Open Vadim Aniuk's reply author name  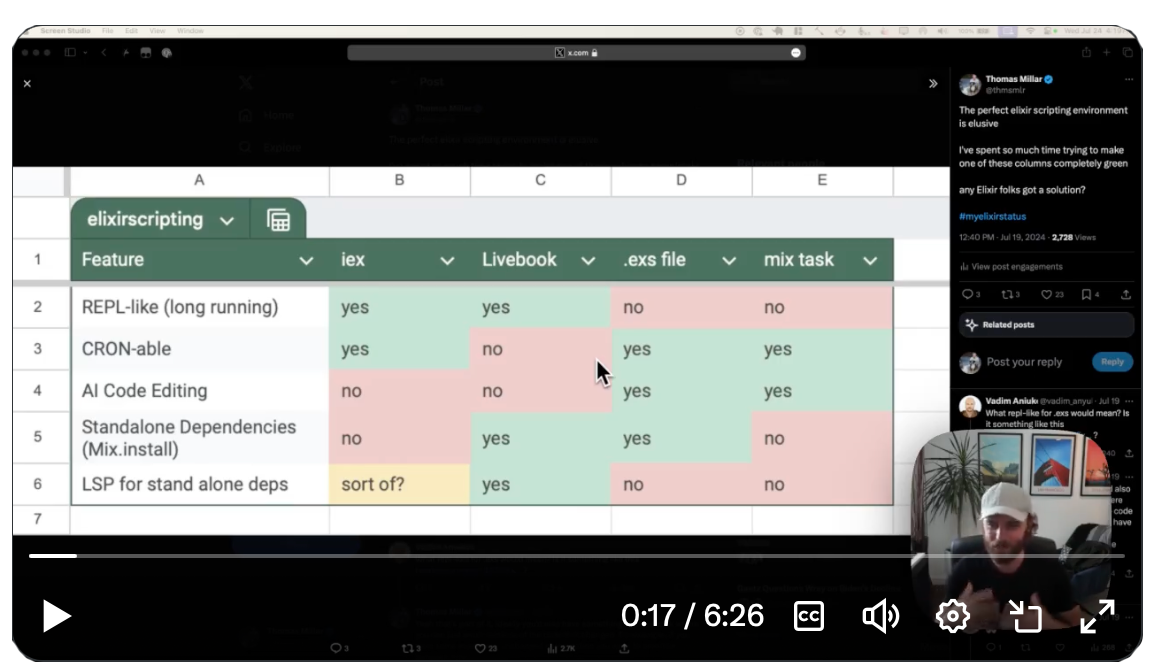pyautogui.click(x=1012, y=401)
